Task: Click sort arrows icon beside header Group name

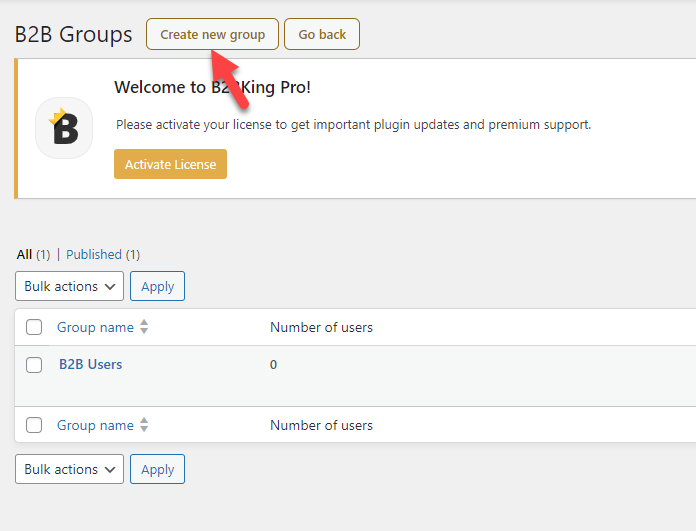Action: [x=144, y=327]
